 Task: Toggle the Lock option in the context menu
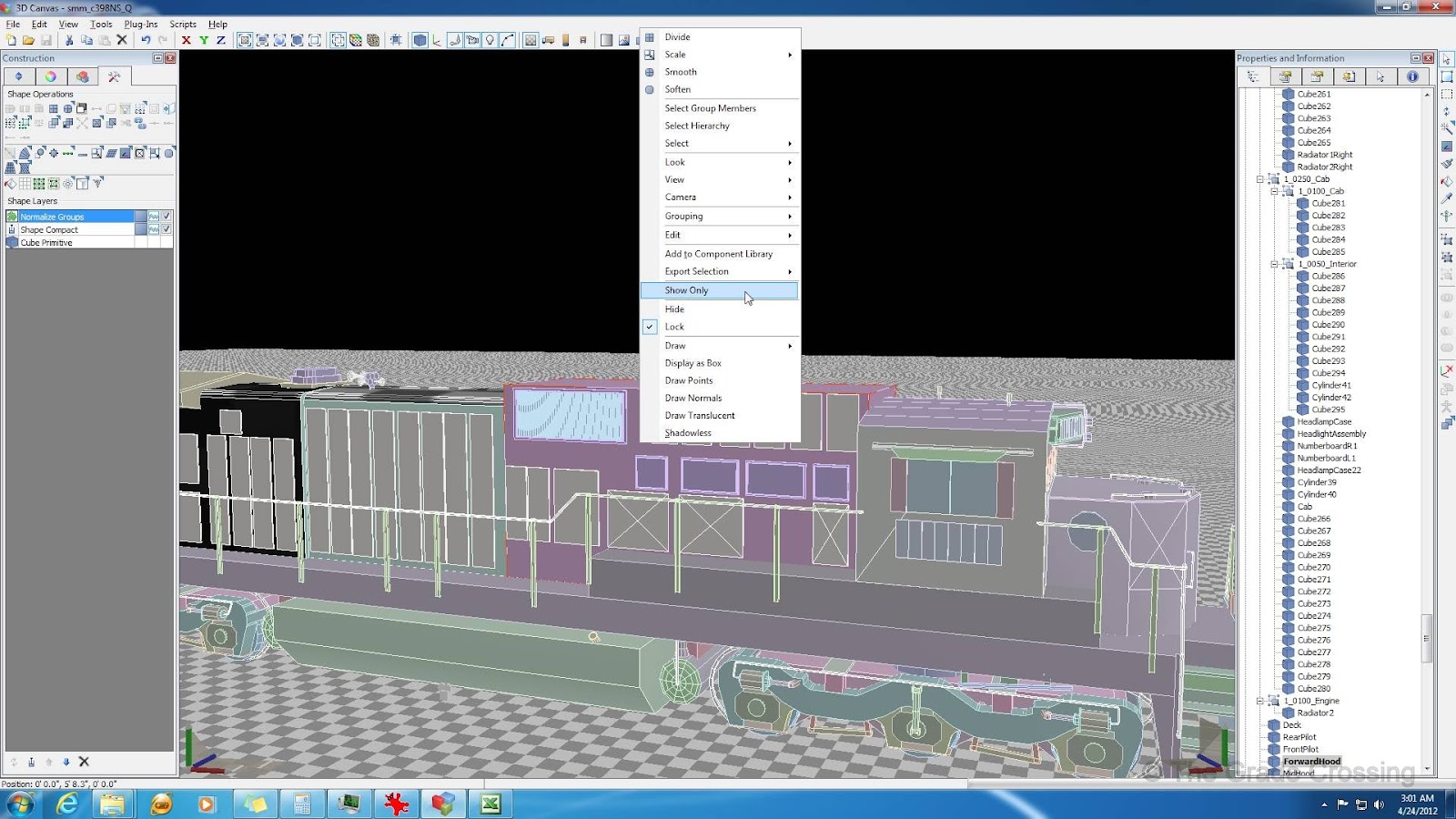pos(720,327)
